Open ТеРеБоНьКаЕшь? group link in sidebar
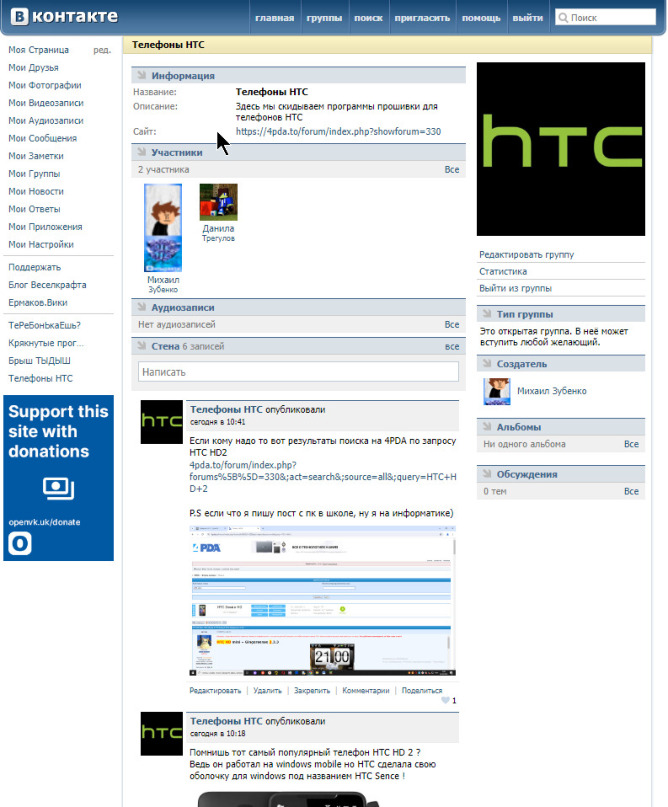Image resolution: width=668 pixels, height=807 pixels. [45, 325]
